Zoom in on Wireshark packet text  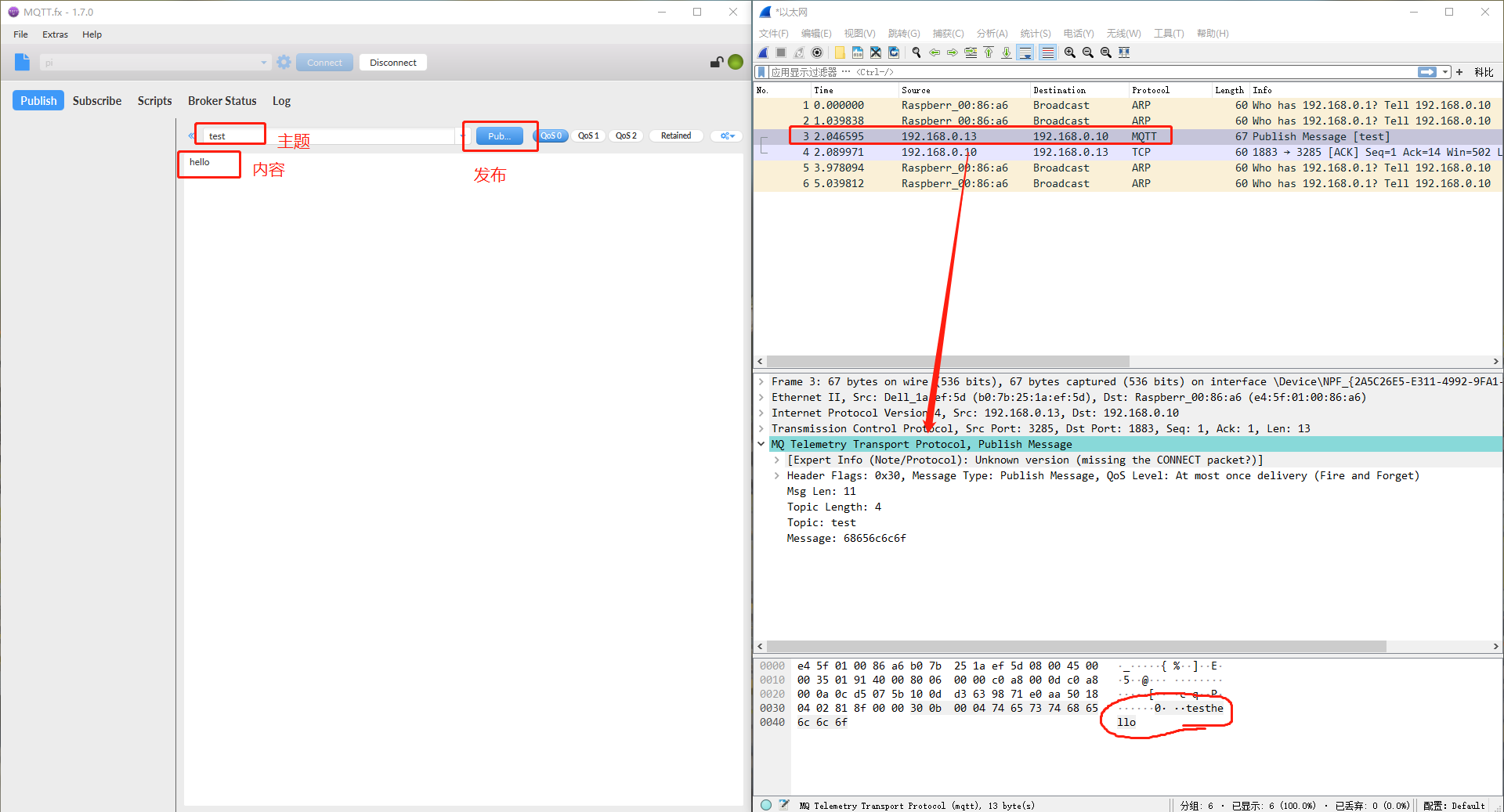pyautogui.click(x=1070, y=52)
